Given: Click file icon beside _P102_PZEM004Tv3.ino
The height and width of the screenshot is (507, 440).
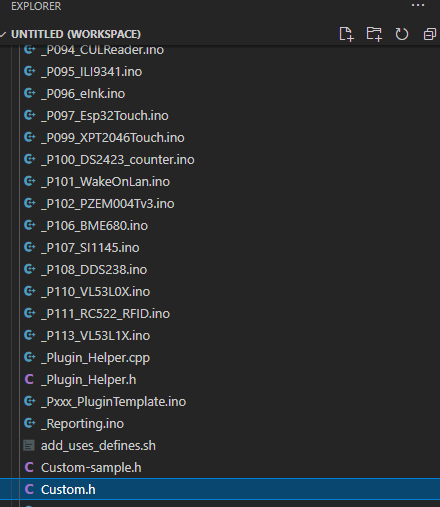Looking at the screenshot, I should (x=29, y=203).
